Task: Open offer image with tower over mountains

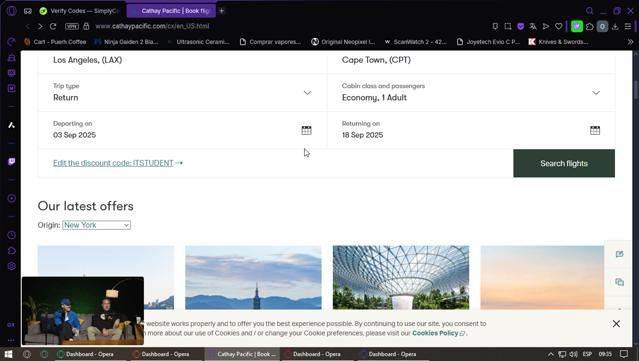Action: point(253,277)
